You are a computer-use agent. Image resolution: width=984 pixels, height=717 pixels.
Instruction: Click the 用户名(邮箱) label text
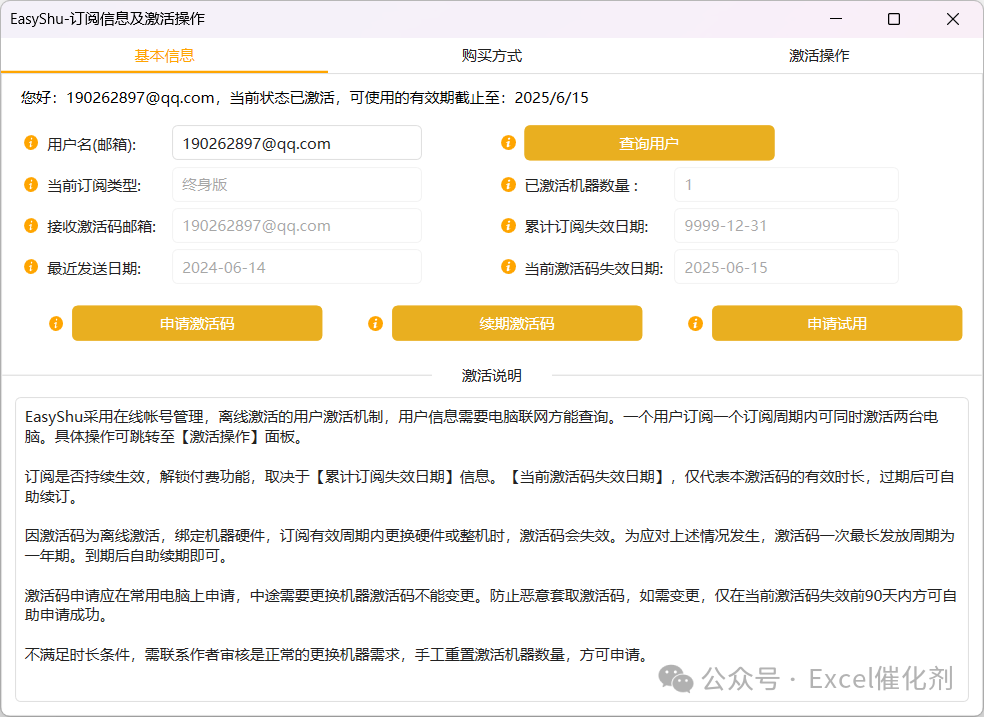tap(92, 144)
